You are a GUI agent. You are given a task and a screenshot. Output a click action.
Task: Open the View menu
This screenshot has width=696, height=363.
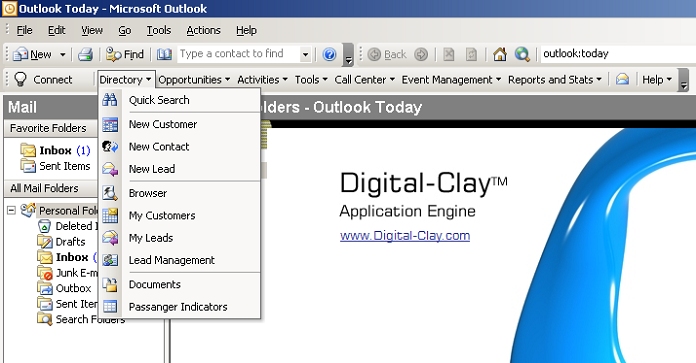click(92, 30)
